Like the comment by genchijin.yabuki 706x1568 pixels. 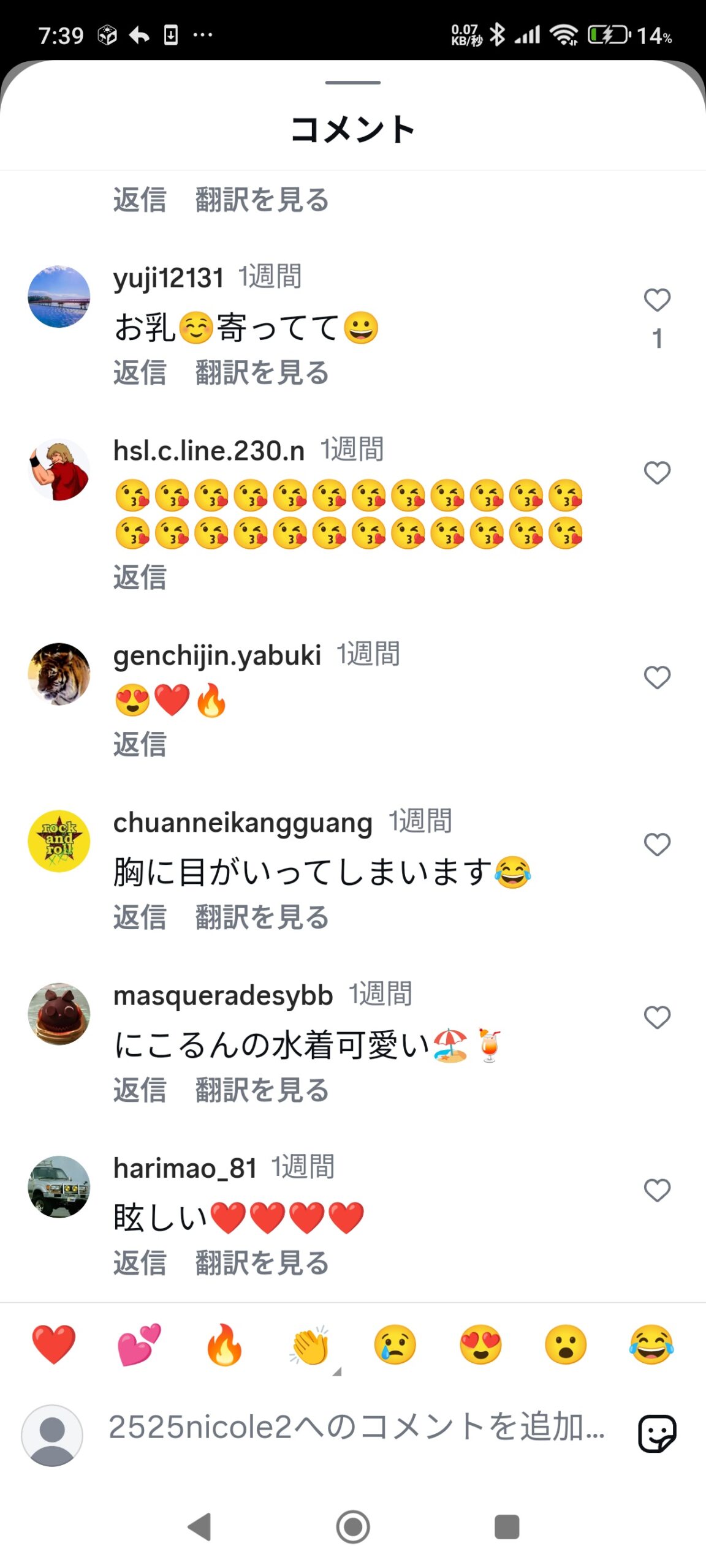[x=657, y=677]
